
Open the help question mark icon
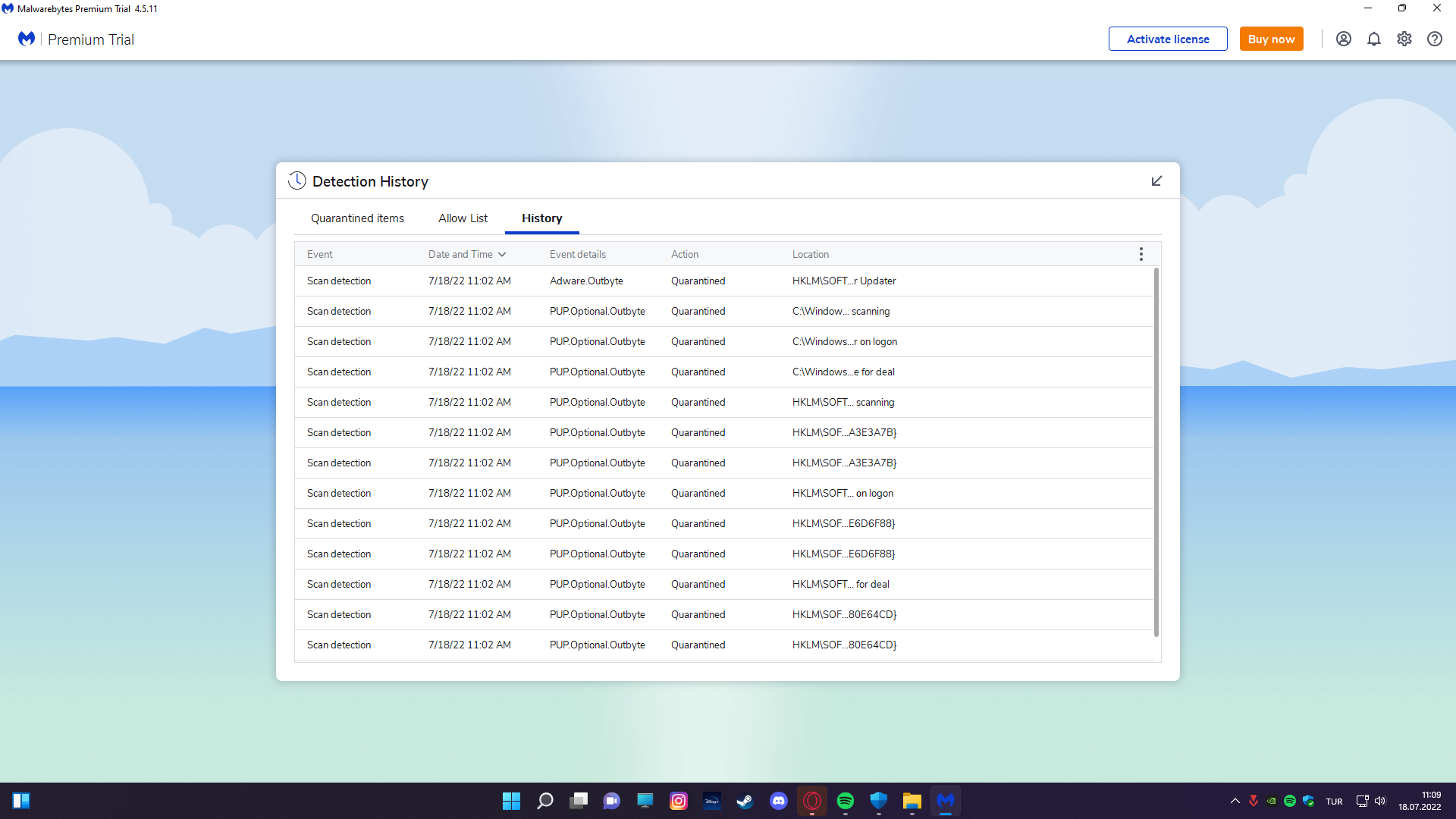1434,39
